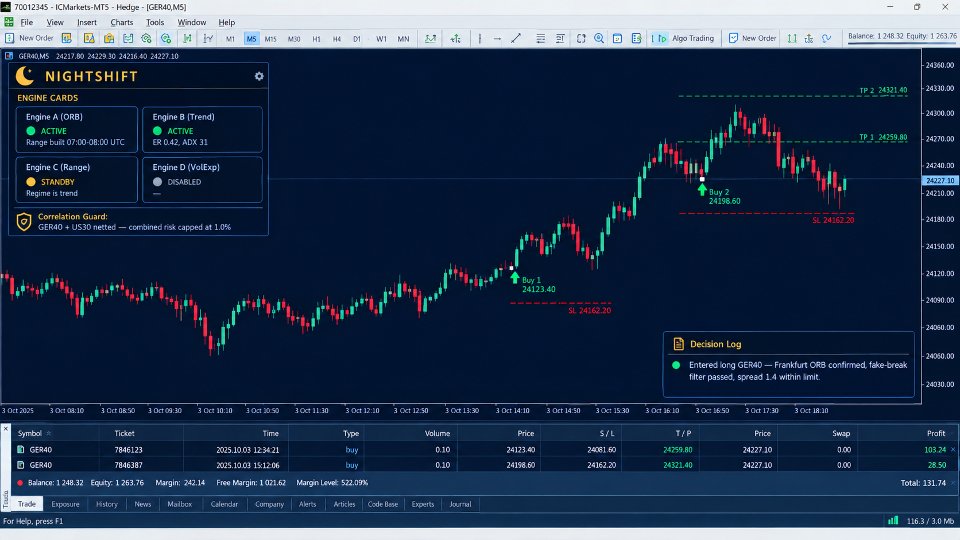Click the full-screen corner brackets toolbar icon
This screenshot has height=540, width=960.
click(581, 38)
